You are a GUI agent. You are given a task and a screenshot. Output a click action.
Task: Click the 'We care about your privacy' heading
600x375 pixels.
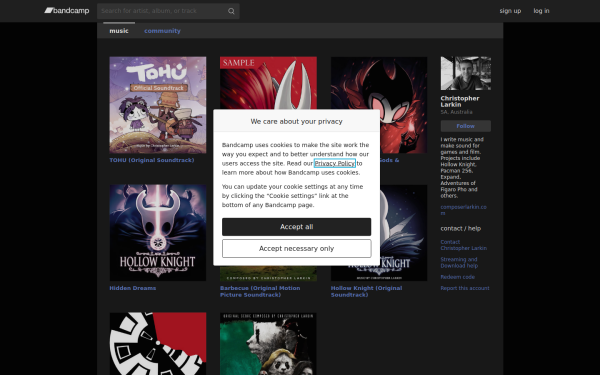coord(297,121)
